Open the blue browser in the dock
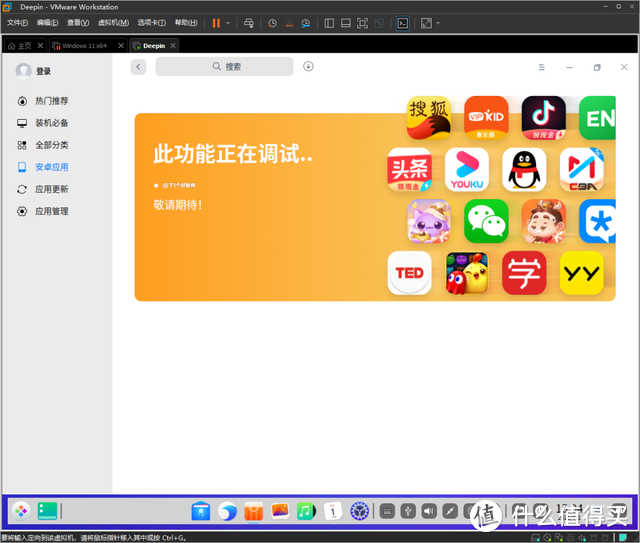The image size is (640, 543). pos(227,511)
